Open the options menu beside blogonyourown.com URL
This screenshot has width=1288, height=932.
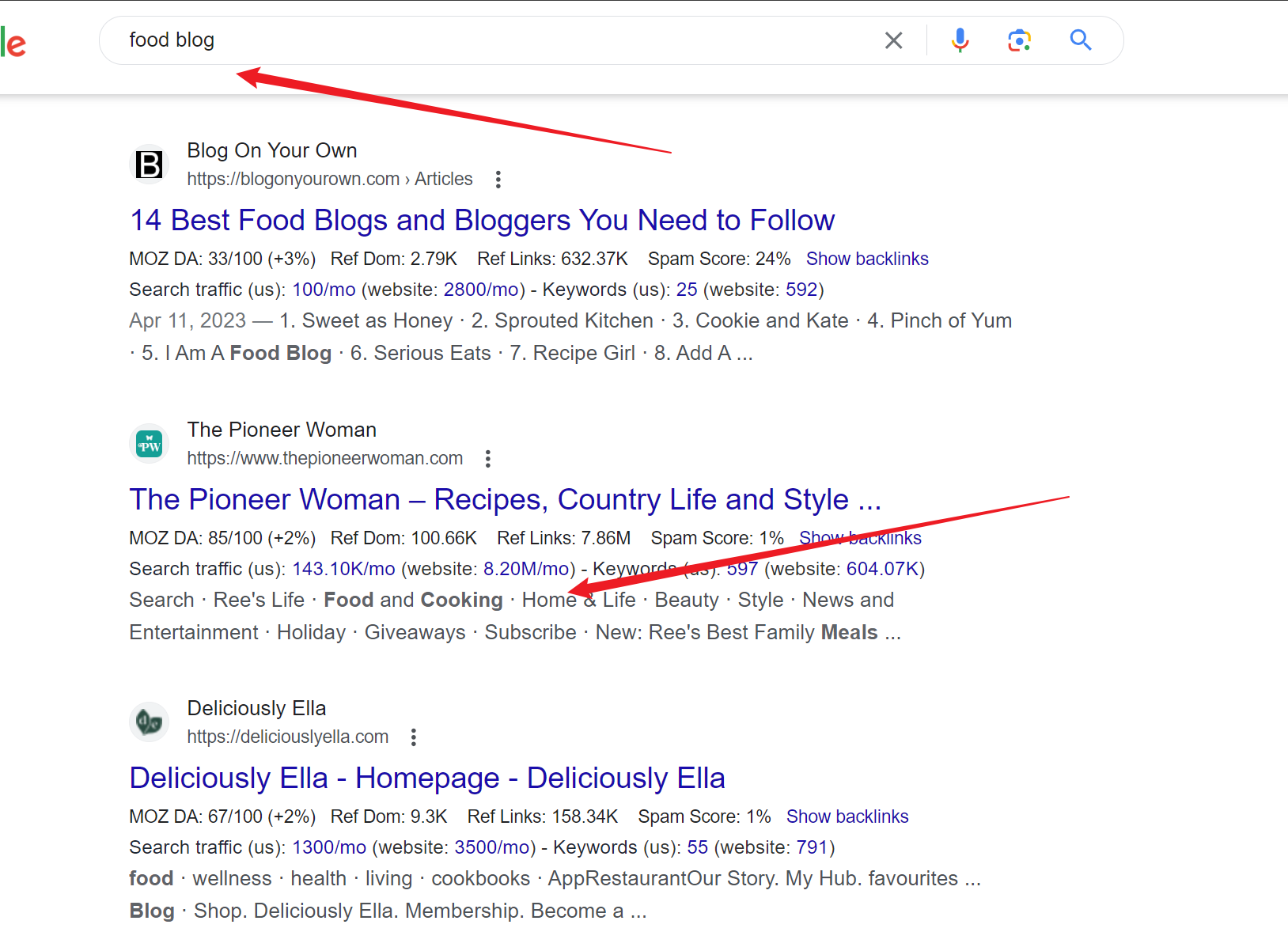(498, 180)
